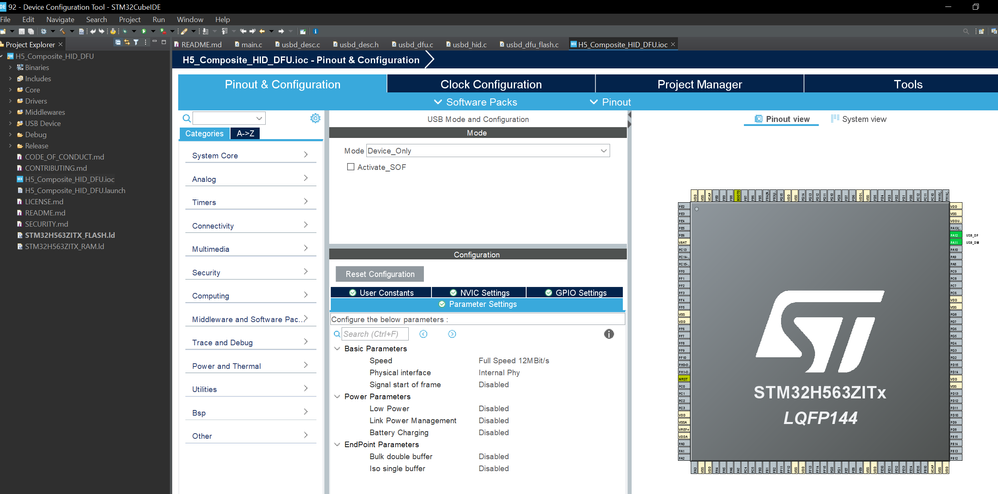Toggle the Activate_SOF checkbox
The width and height of the screenshot is (998, 494).
350,167
